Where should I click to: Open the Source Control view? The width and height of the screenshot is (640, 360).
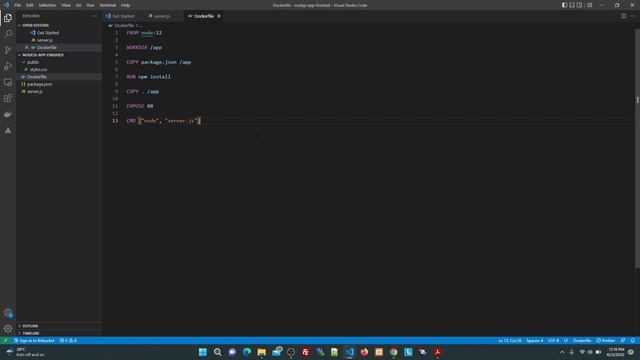(8, 50)
